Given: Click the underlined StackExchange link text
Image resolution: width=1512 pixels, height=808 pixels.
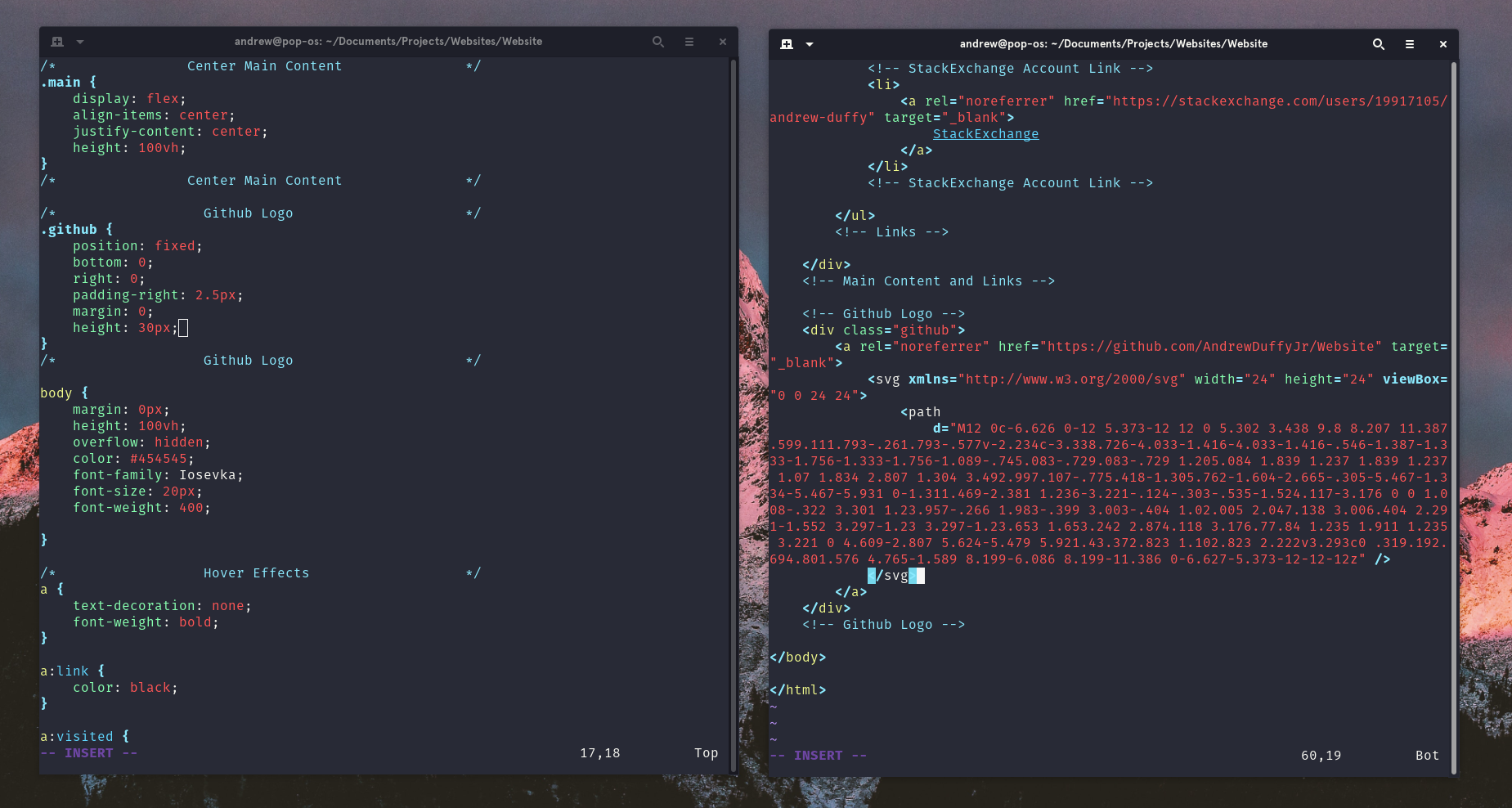Looking at the screenshot, I should [985, 134].
